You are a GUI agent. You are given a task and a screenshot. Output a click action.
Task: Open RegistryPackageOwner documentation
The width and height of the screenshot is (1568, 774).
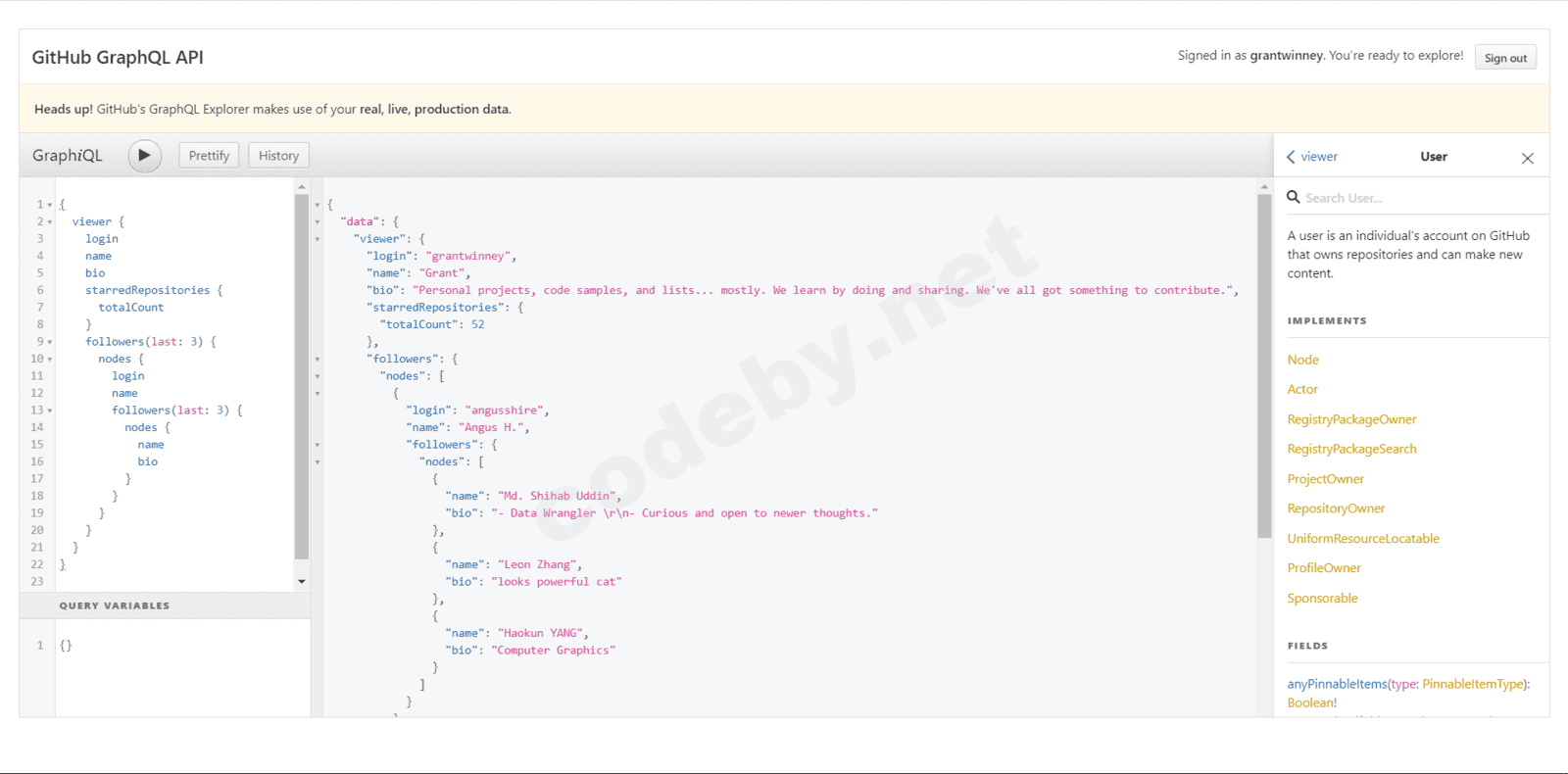click(1351, 419)
